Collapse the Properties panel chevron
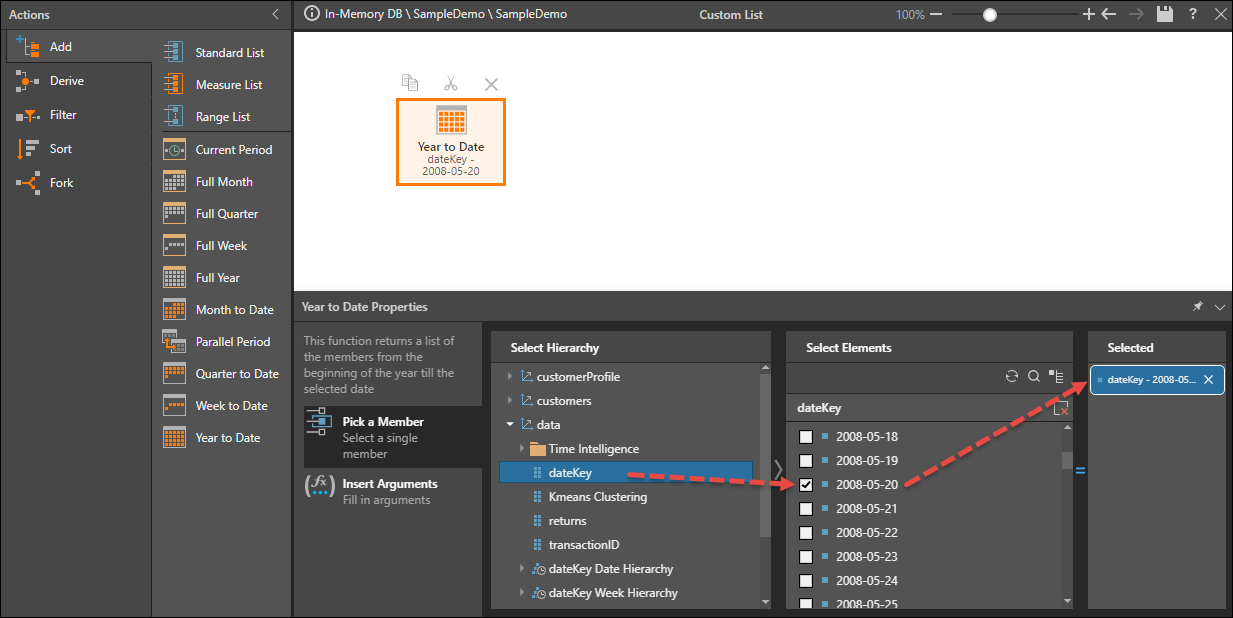 click(x=1219, y=307)
